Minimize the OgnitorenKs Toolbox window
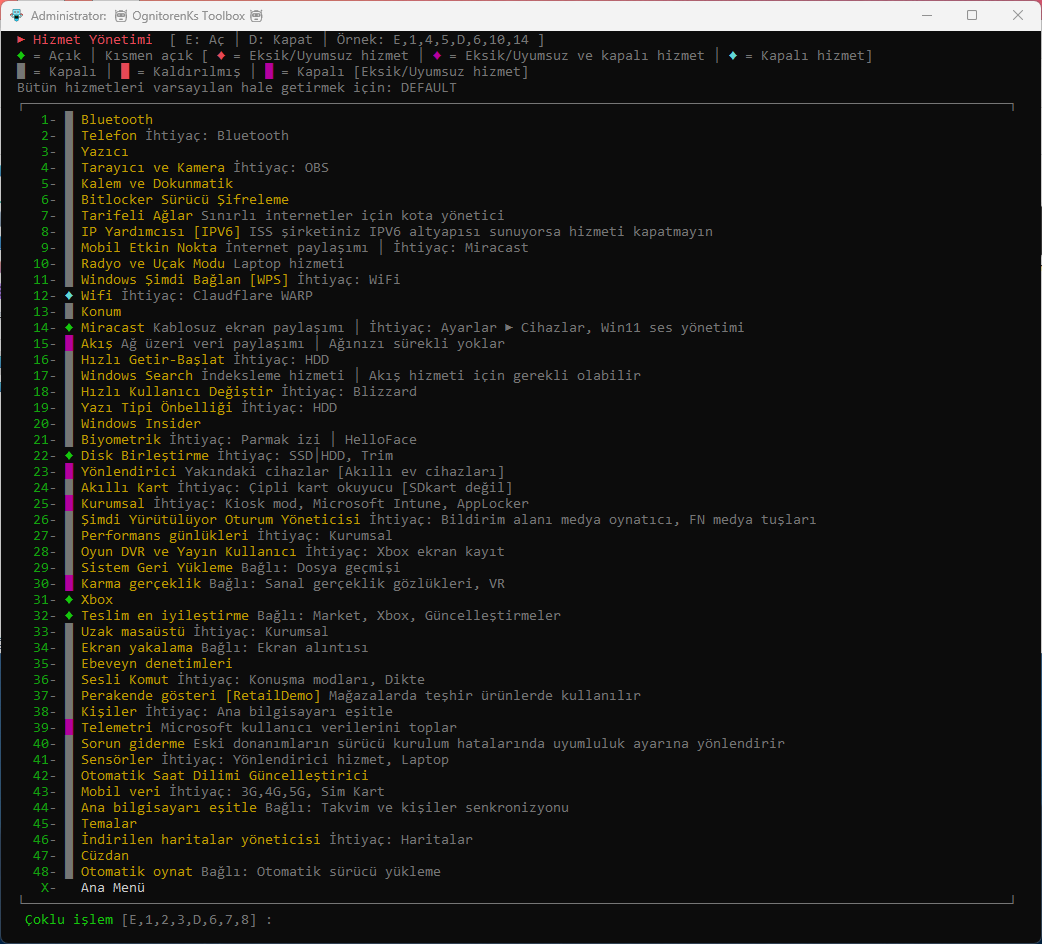1042x944 pixels. click(927, 15)
